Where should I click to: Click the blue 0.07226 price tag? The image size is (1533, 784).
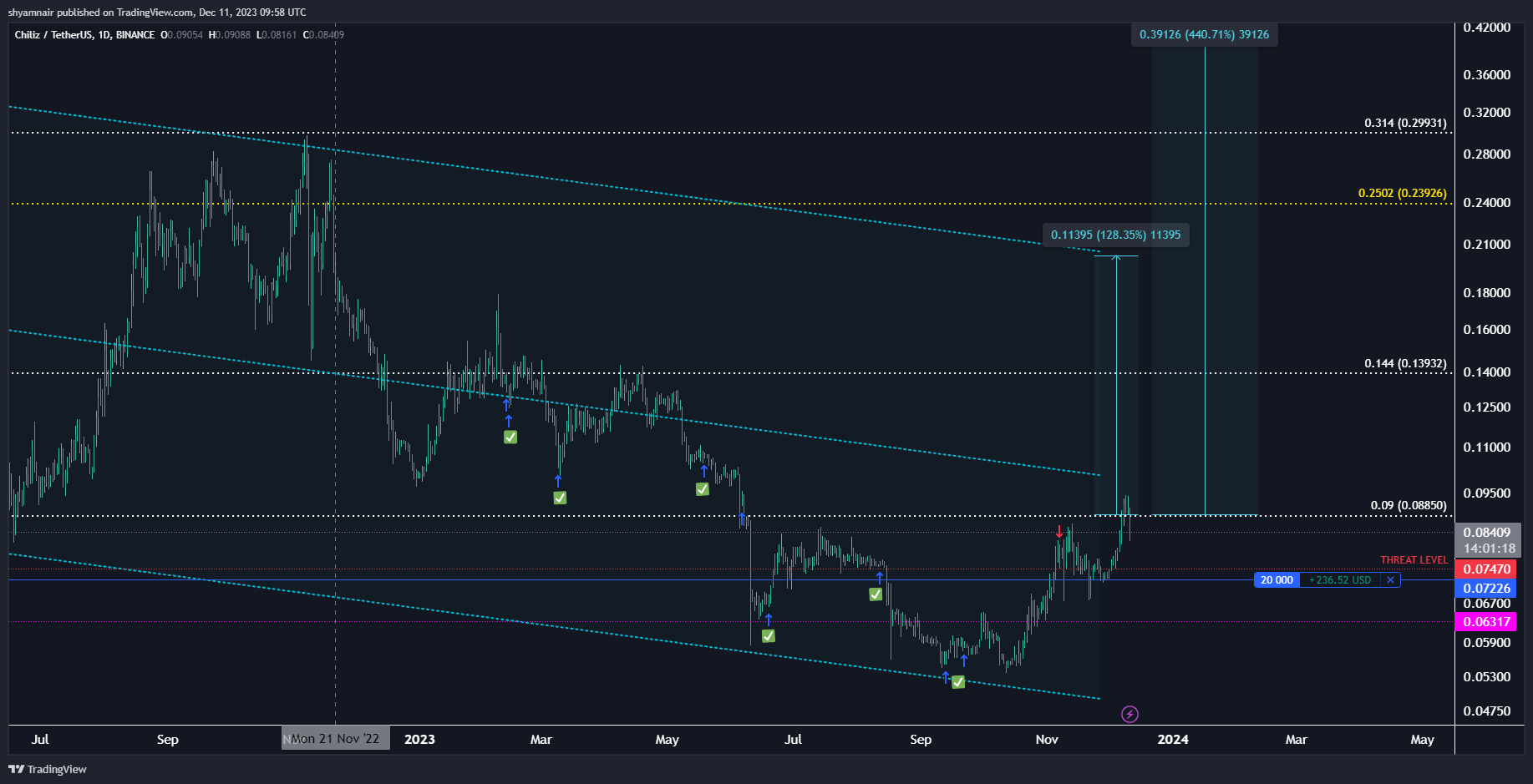coord(1487,588)
